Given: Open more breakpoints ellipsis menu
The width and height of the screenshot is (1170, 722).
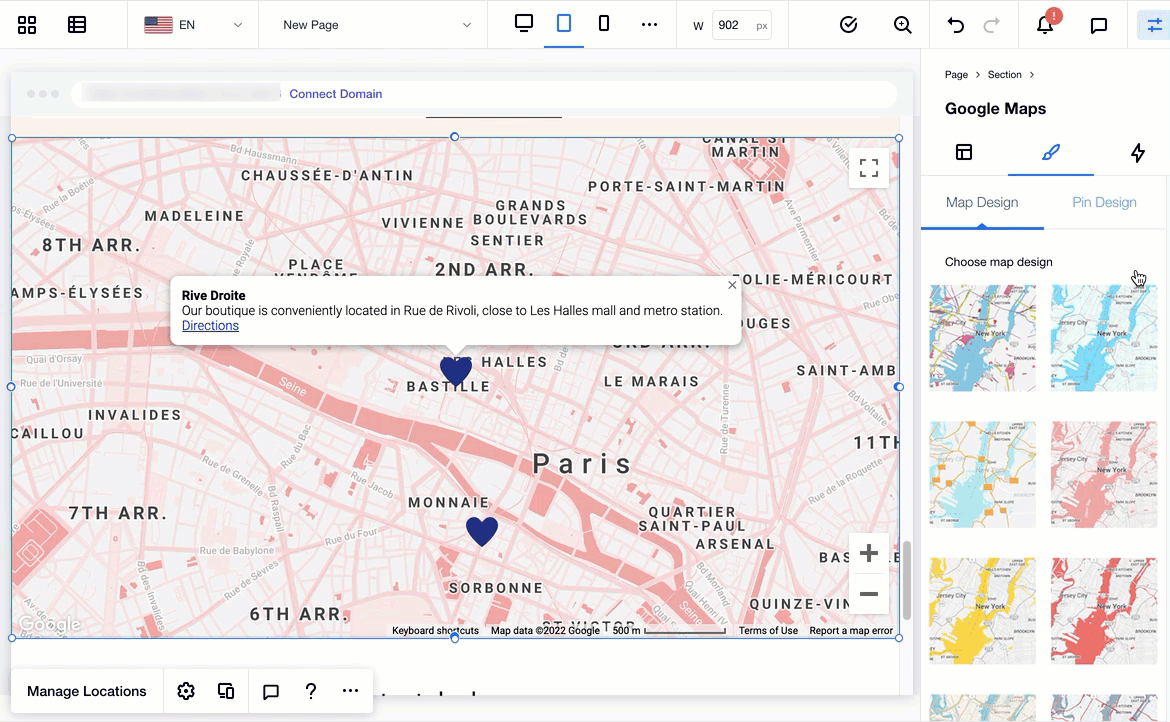Looking at the screenshot, I should [x=649, y=25].
